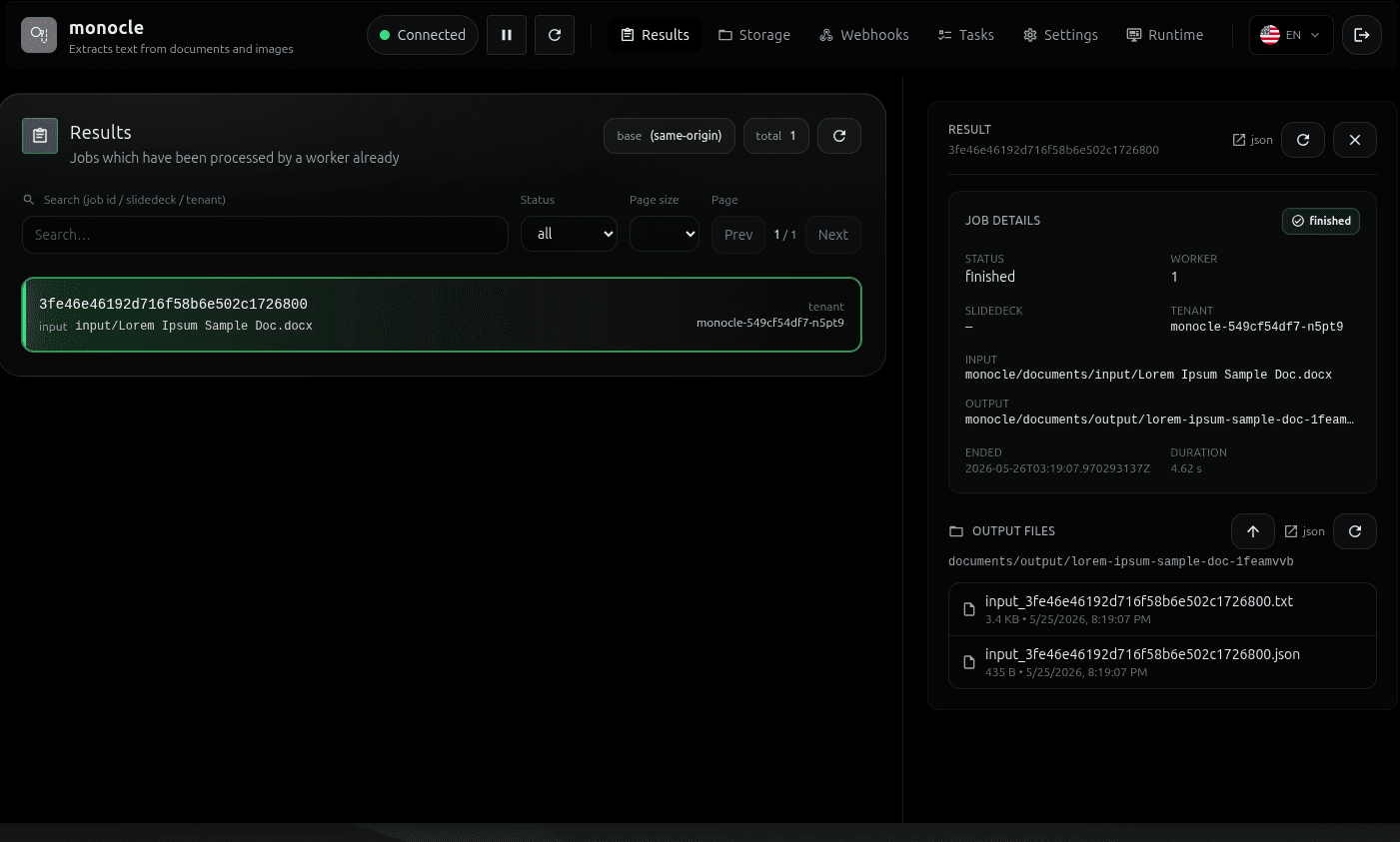1400x842 pixels.
Task: Click the total 1 badge
Action: tap(776, 136)
